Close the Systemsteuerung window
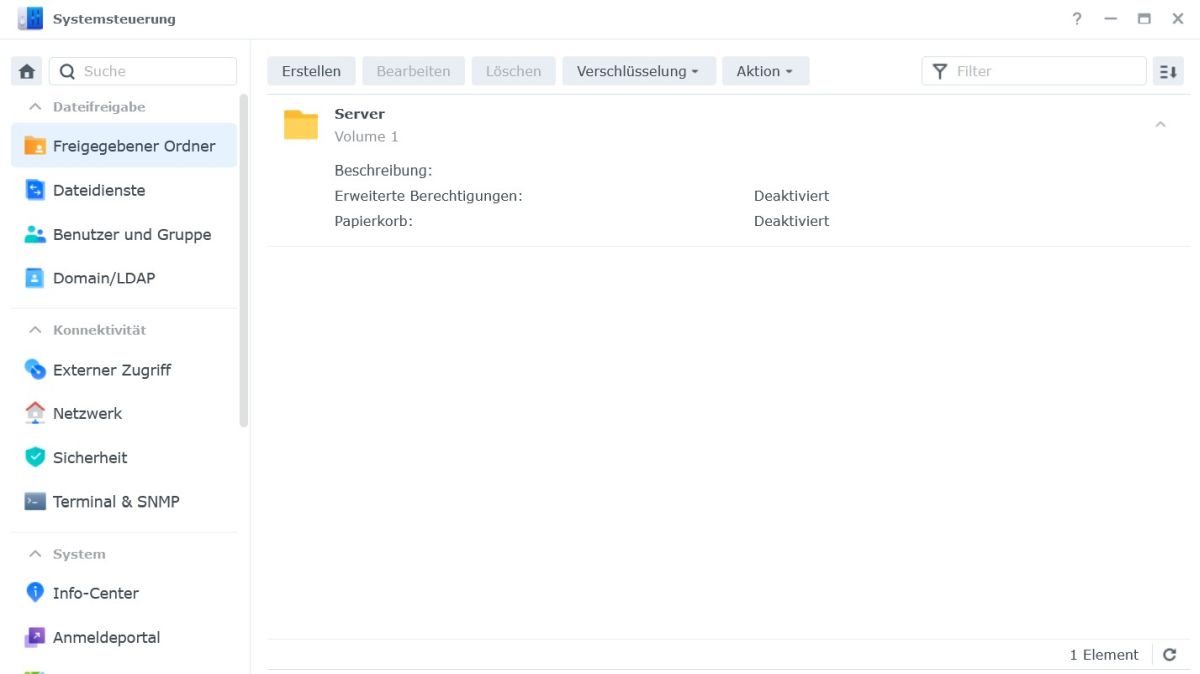 1178,19
